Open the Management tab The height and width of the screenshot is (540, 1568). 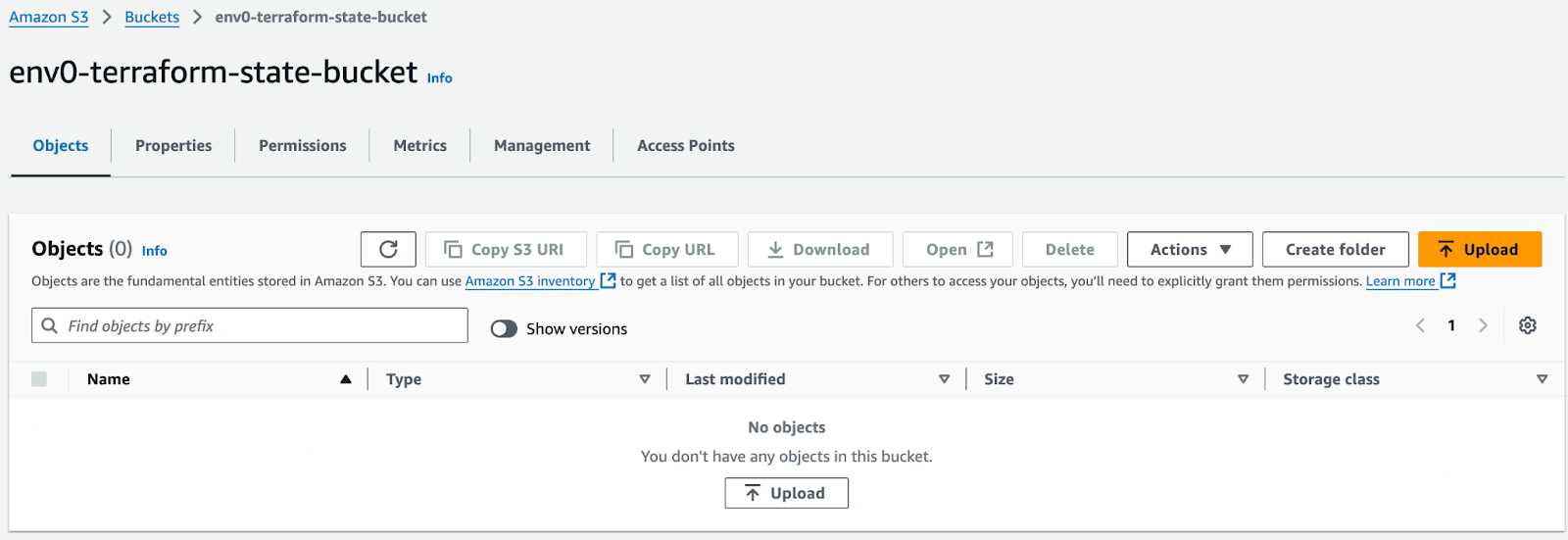tap(542, 145)
